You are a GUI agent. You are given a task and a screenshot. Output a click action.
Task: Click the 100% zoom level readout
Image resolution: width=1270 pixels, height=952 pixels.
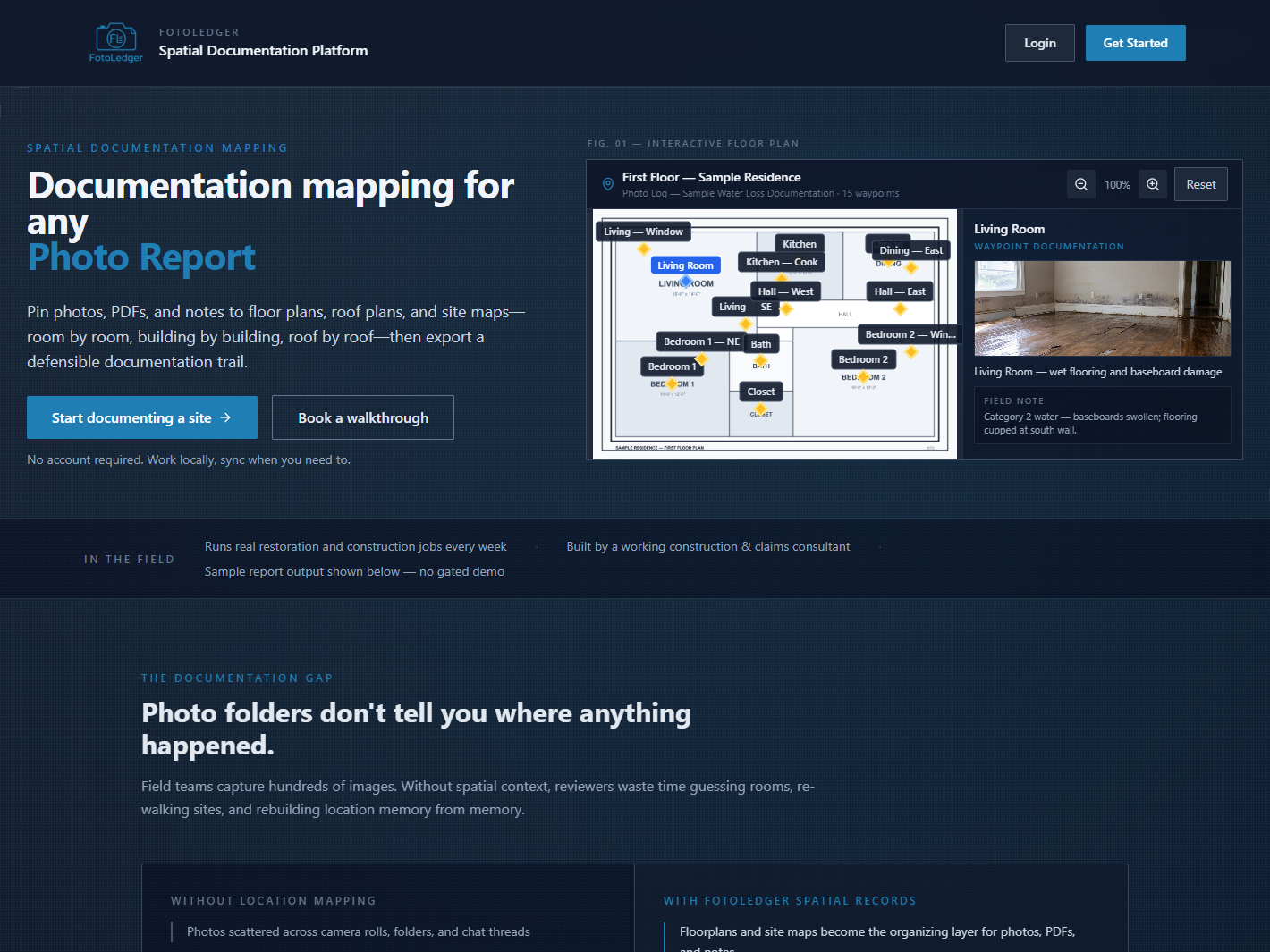tap(1117, 185)
